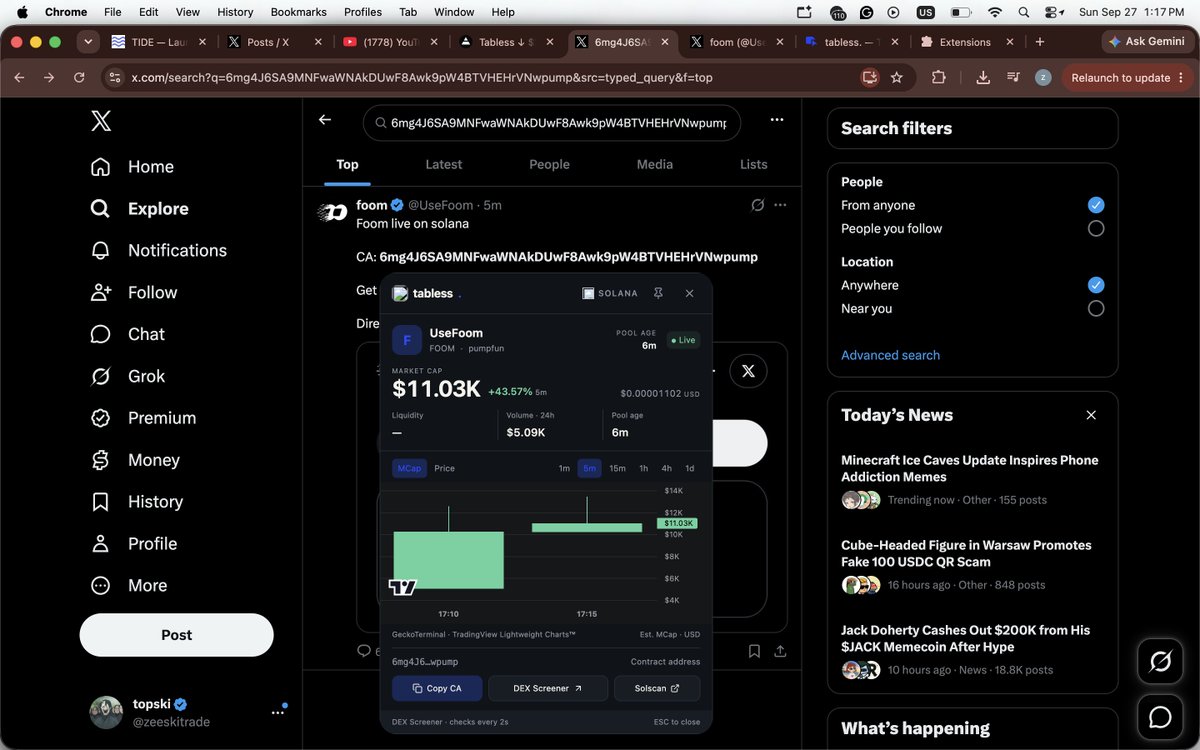Switch to Extensions browser tab
1200x750 pixels.
[x=964, y=42]
